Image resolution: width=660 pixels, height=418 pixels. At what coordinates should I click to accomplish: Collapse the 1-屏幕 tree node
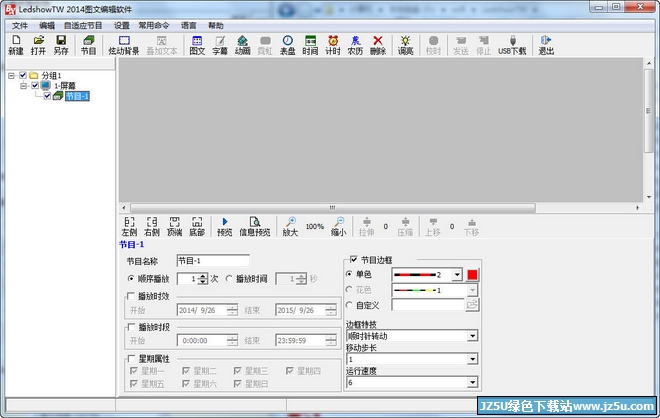pos(24,86)
